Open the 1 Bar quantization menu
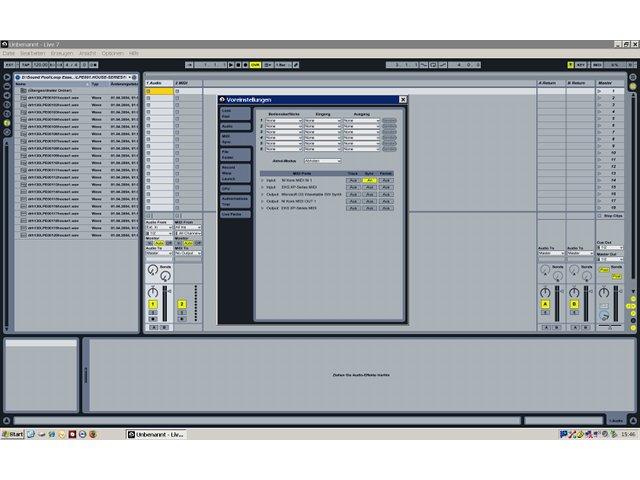The image size is (640, 480). [x=281, y=65]
